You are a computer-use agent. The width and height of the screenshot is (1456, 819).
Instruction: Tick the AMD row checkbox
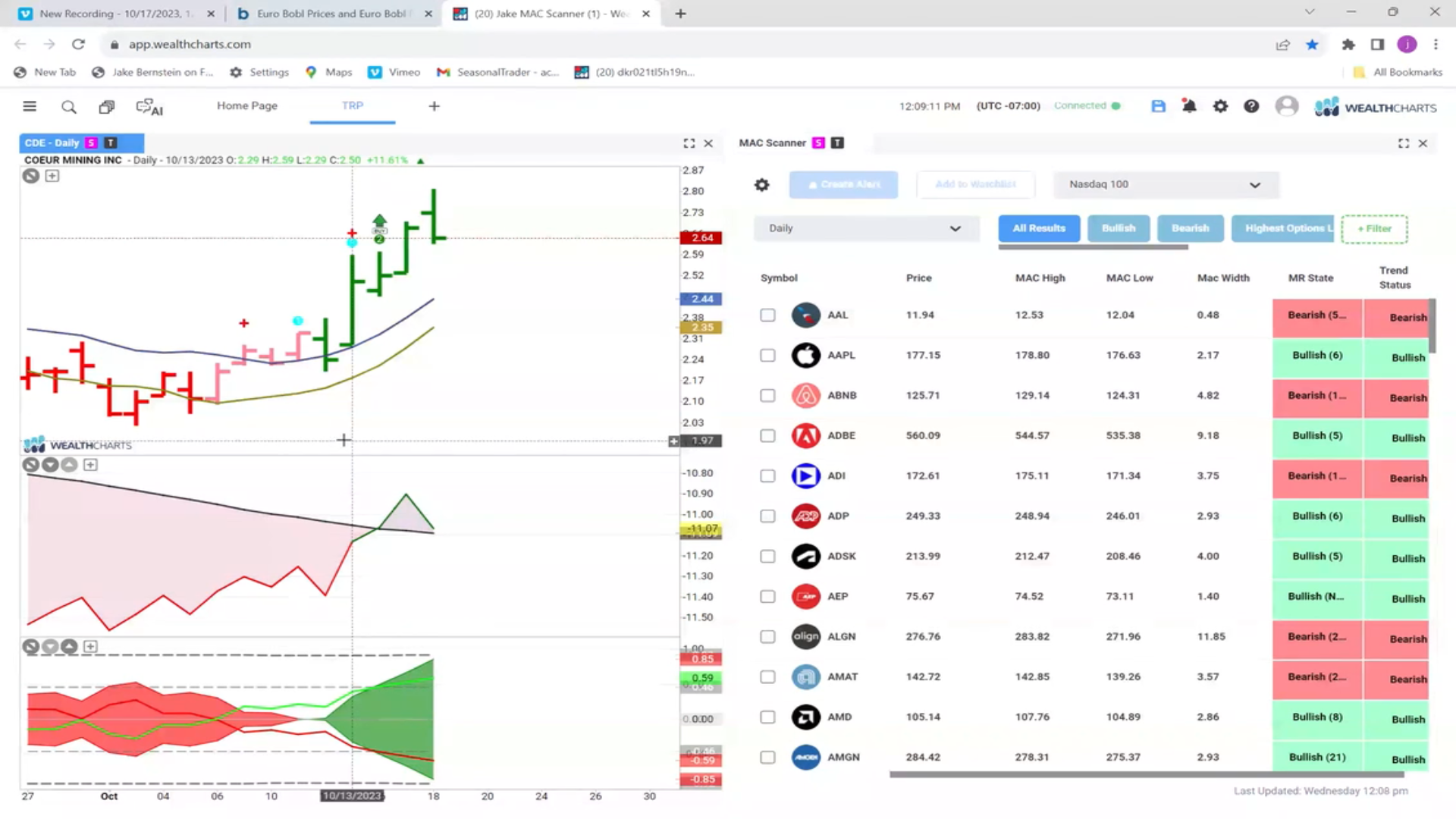coord(767,717)
